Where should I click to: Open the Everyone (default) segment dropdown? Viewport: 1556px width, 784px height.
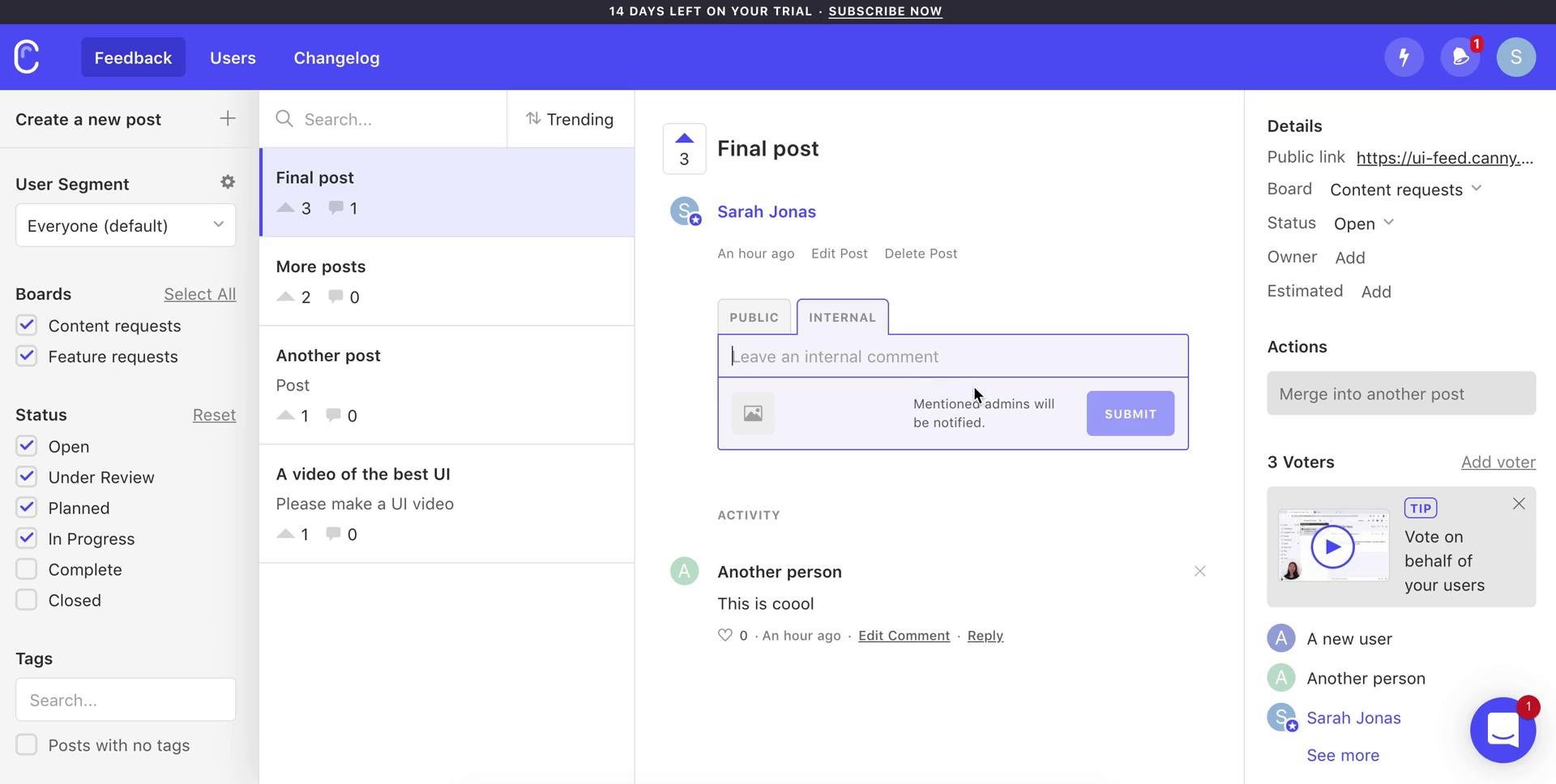click(x=125, y=225)
